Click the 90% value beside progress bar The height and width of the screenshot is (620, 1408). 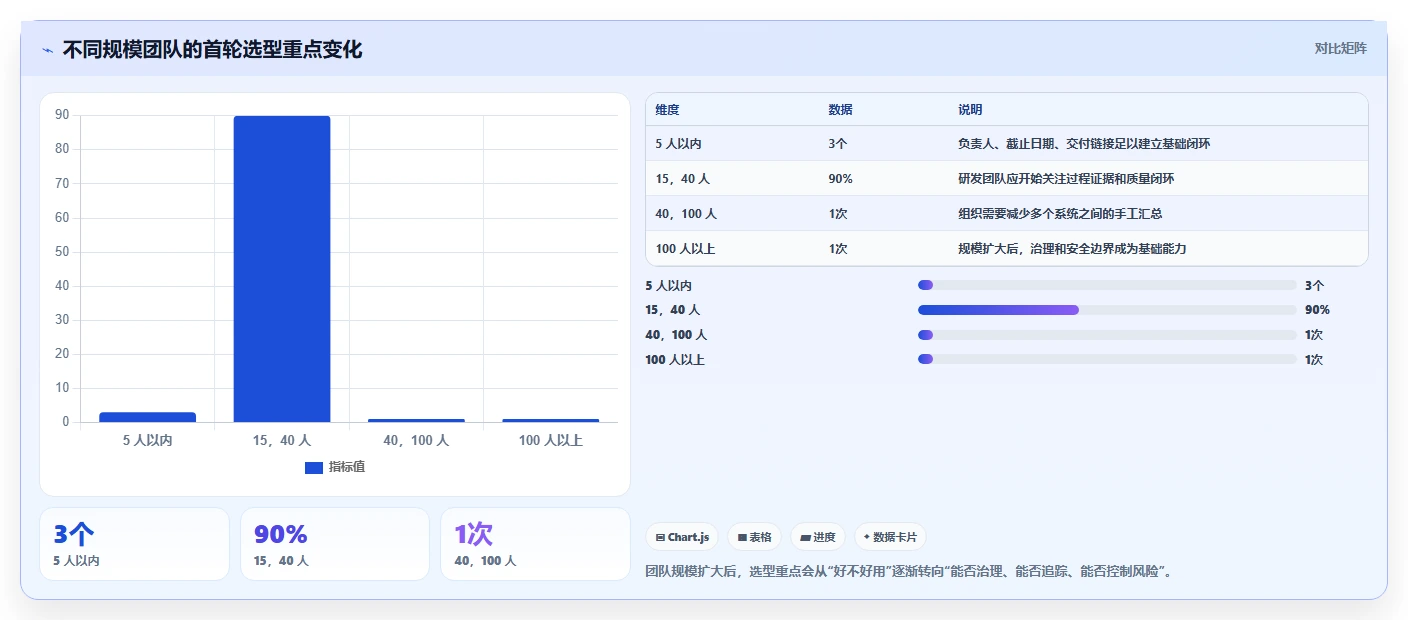(1317, 310)
